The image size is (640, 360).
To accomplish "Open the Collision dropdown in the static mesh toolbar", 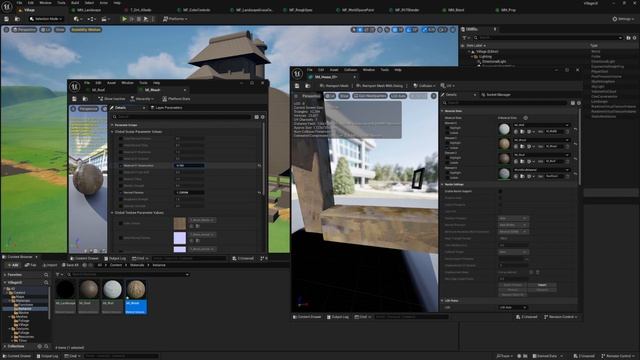I will coord(424,86).
